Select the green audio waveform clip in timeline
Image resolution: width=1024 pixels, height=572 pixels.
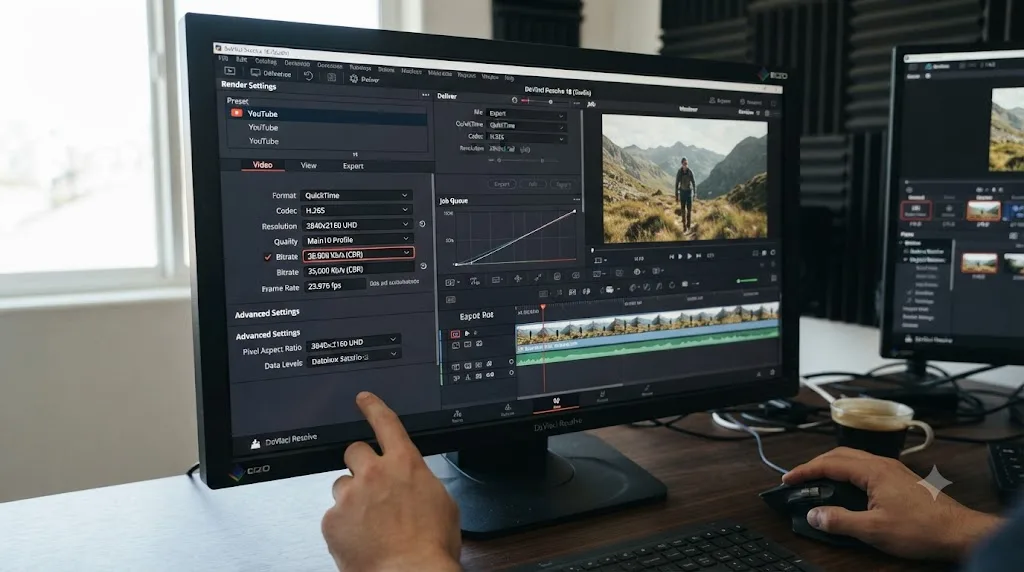pos(648,344)
